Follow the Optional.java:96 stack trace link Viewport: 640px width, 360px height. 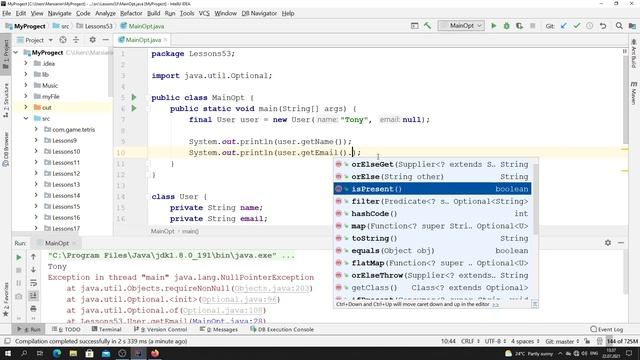click(239, 299)
